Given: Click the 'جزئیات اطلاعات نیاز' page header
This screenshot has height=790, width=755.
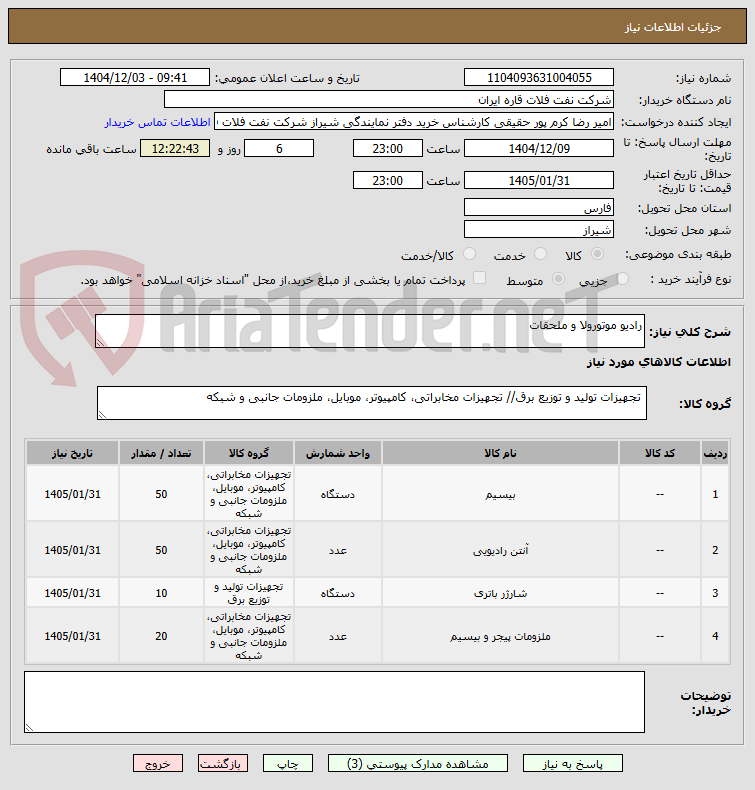Looking at the screenshot, I should coord(673,27).
